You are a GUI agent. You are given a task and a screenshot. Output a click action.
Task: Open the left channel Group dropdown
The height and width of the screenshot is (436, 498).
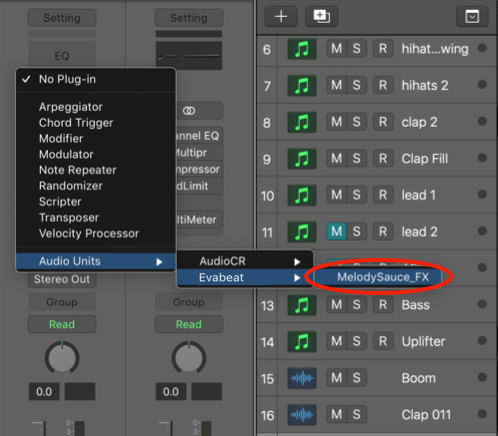point(62,302)
